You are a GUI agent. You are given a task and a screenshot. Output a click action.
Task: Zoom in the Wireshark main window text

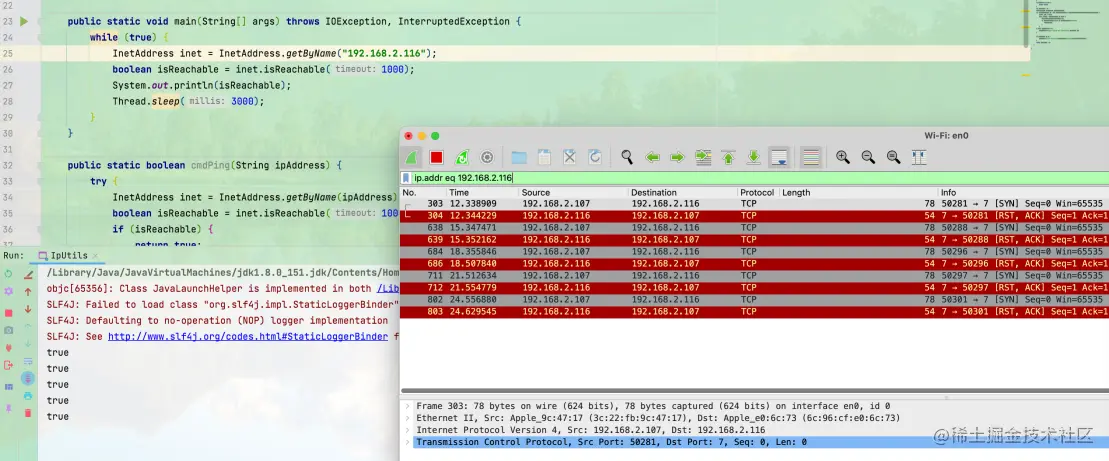(x=842, y=157)
